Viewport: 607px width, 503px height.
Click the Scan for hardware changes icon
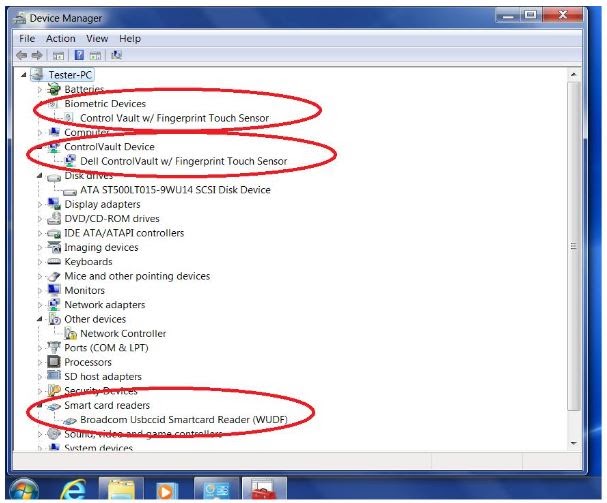117,55
